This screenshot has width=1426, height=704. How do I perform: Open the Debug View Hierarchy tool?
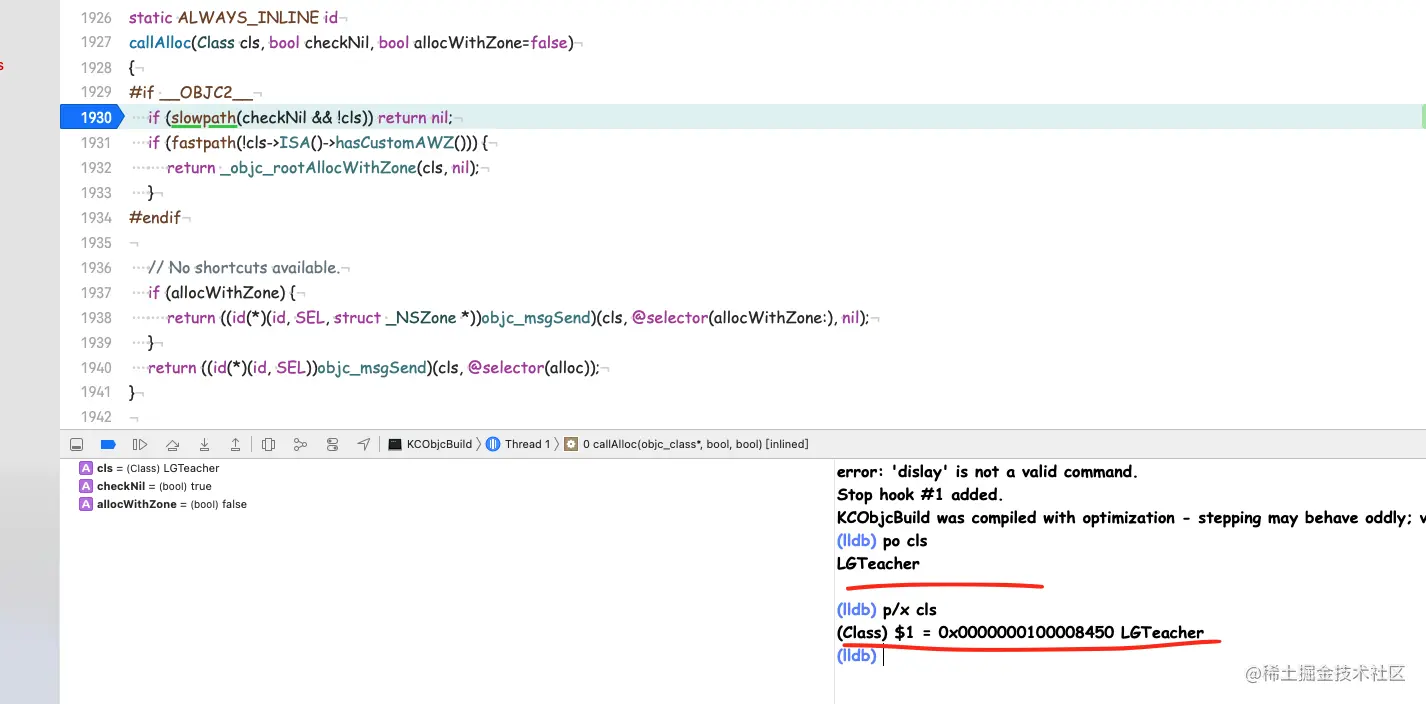click(268, 444)
